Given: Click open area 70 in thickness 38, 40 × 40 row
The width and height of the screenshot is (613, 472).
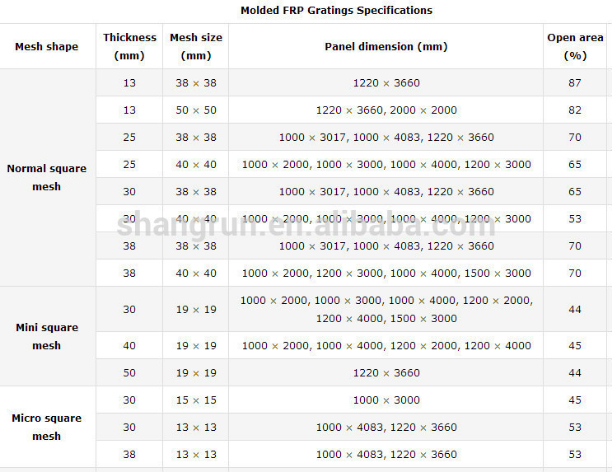Looking at the screenshot, I should point(575,273).
